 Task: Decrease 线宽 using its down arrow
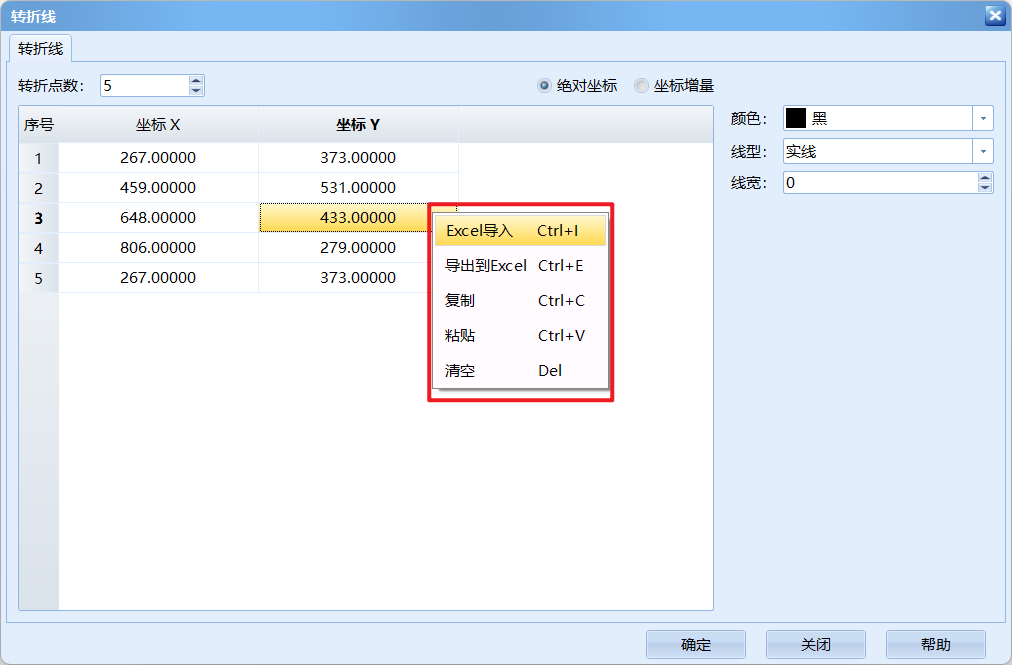click(x=984, y=188)
